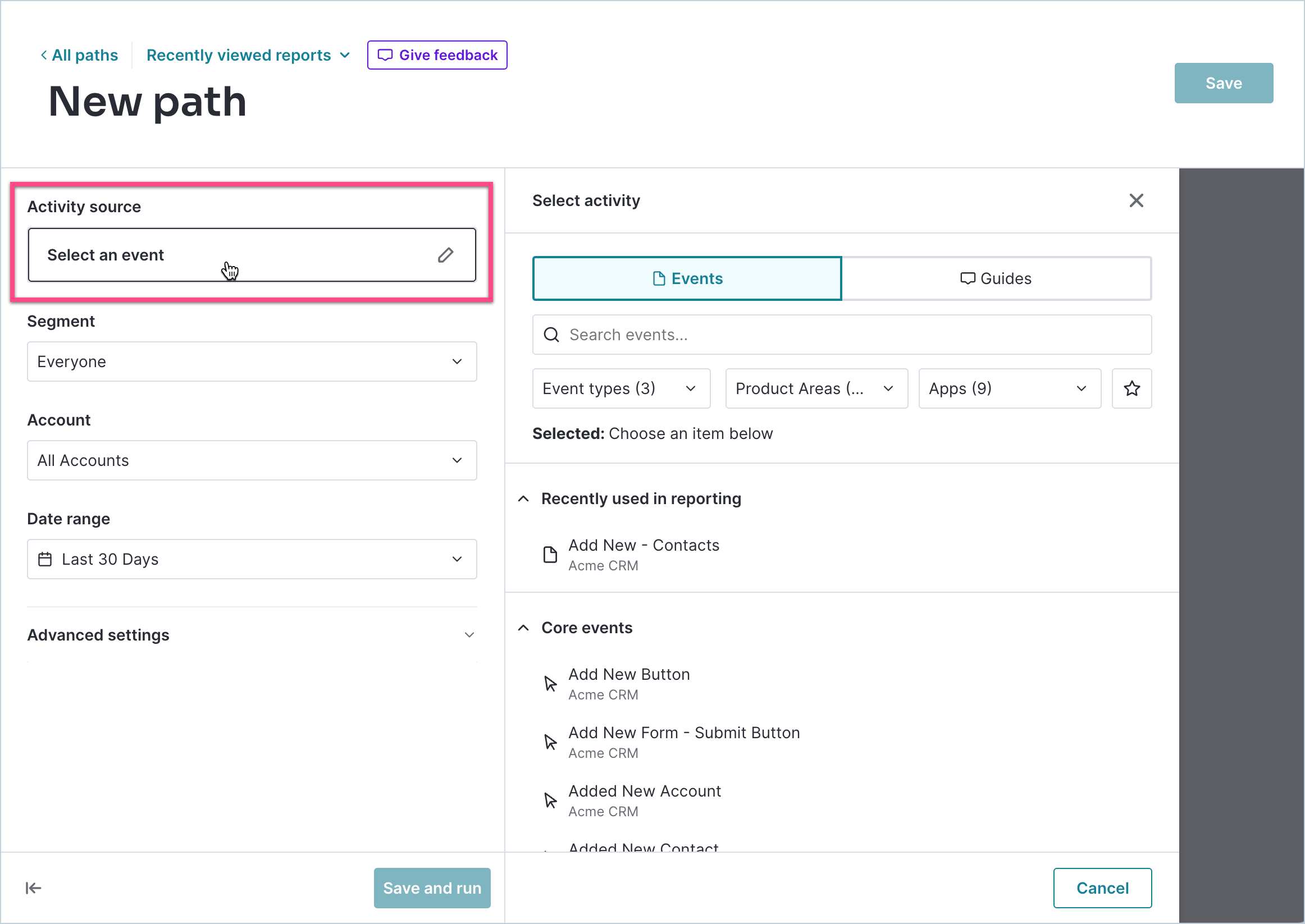This screenshot has width=1305, height=924.
Task: Click page icon beside Add New - Contacts
Action: 550,555
